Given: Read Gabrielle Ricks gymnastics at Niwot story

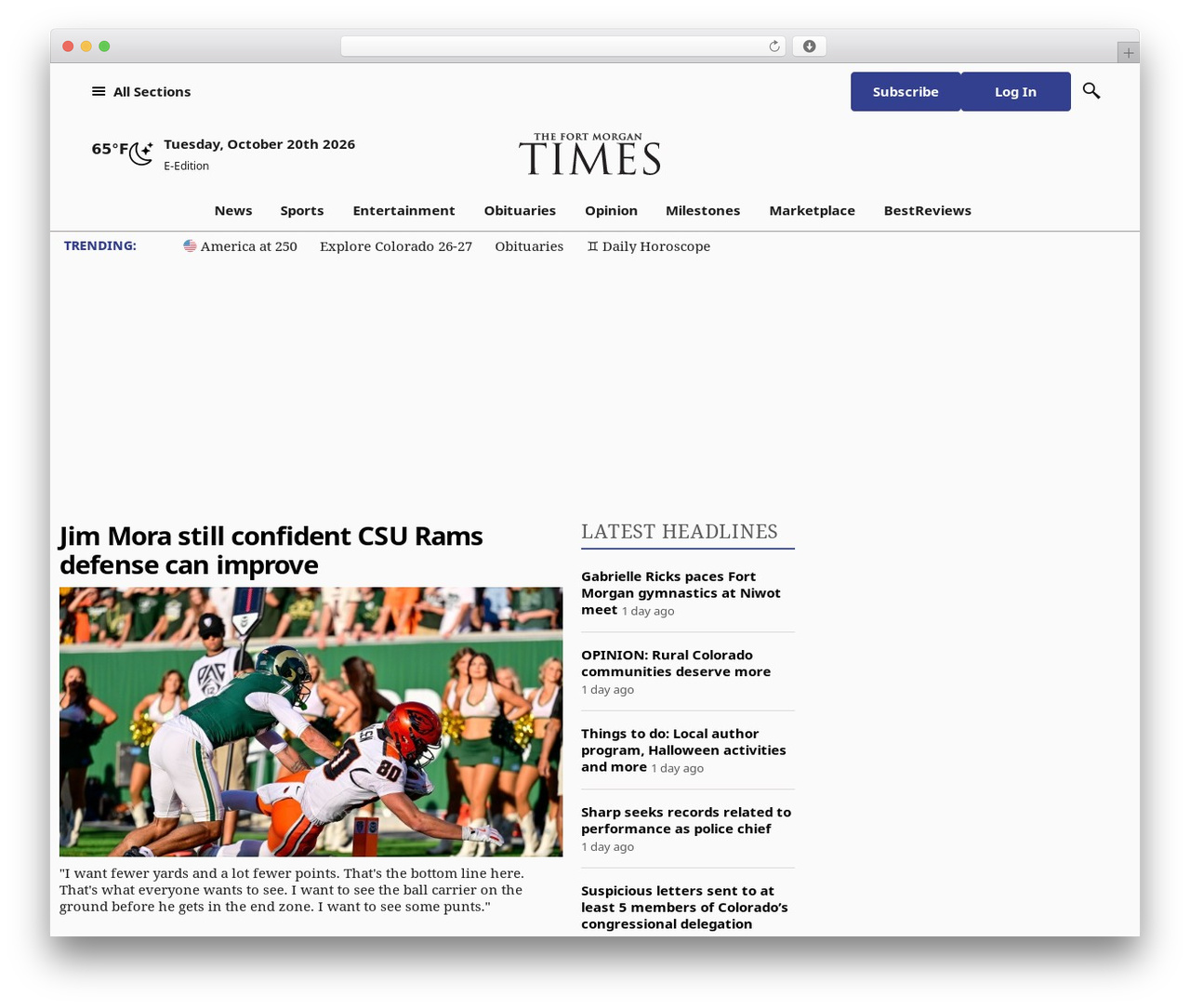Looking at the screenshot, I should pos(681,593).
